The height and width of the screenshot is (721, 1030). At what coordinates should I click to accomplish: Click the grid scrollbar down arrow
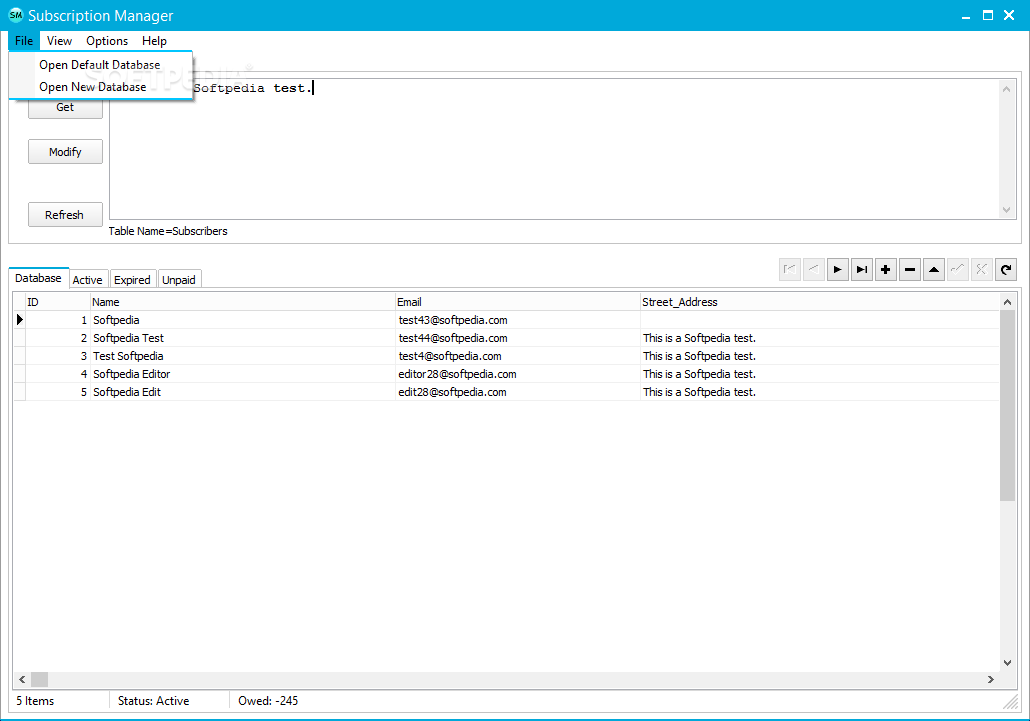point(1007,663)
